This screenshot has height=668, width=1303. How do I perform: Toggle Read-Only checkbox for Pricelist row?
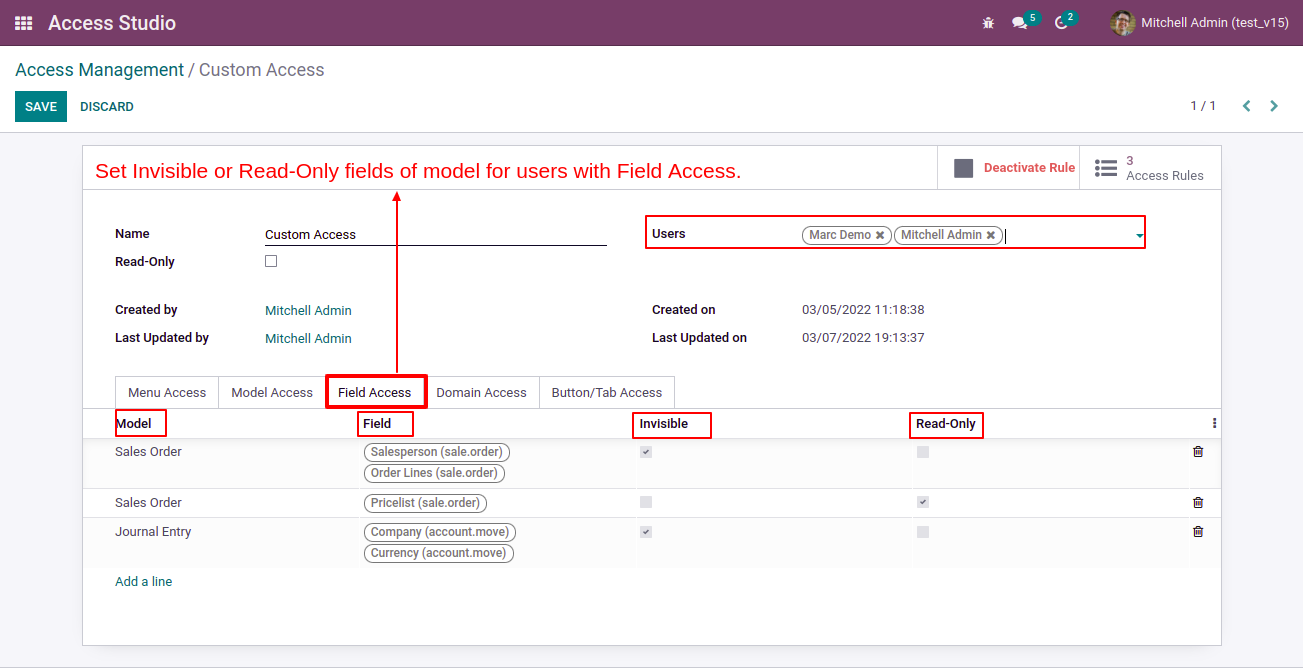[923, 502]
